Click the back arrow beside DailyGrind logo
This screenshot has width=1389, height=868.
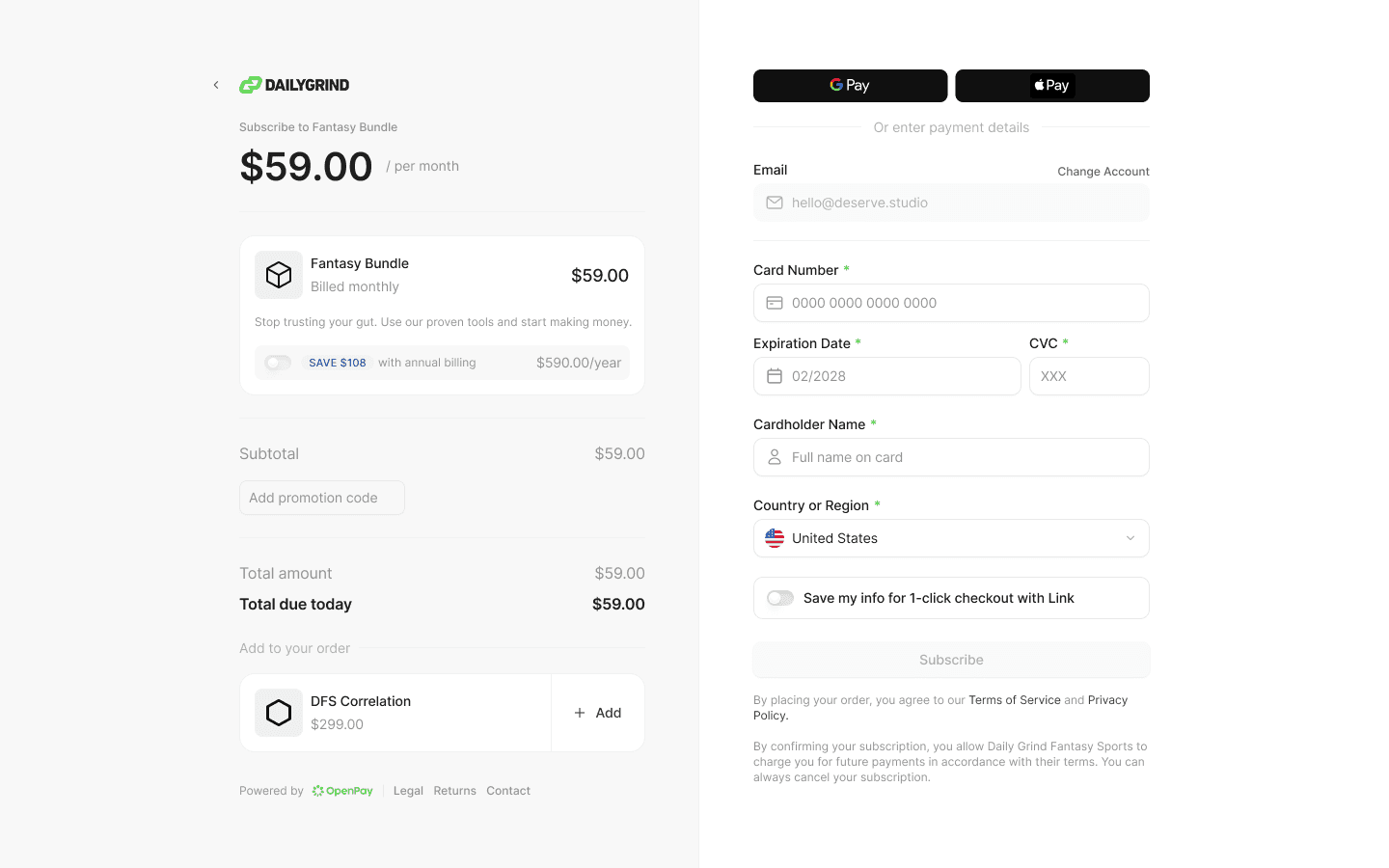coord(216,85)
